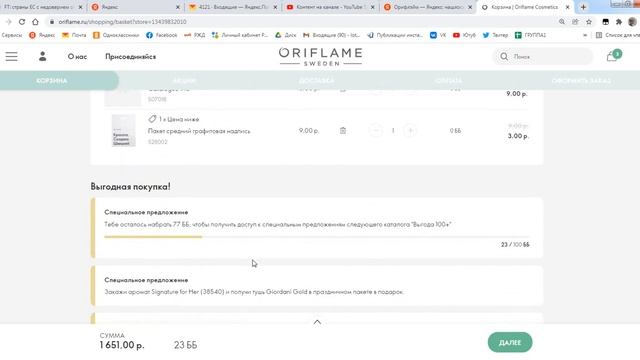This screenshot has width=640, height=360.
Task: Open the Ютуб bookmark
Action: point(464,35)
